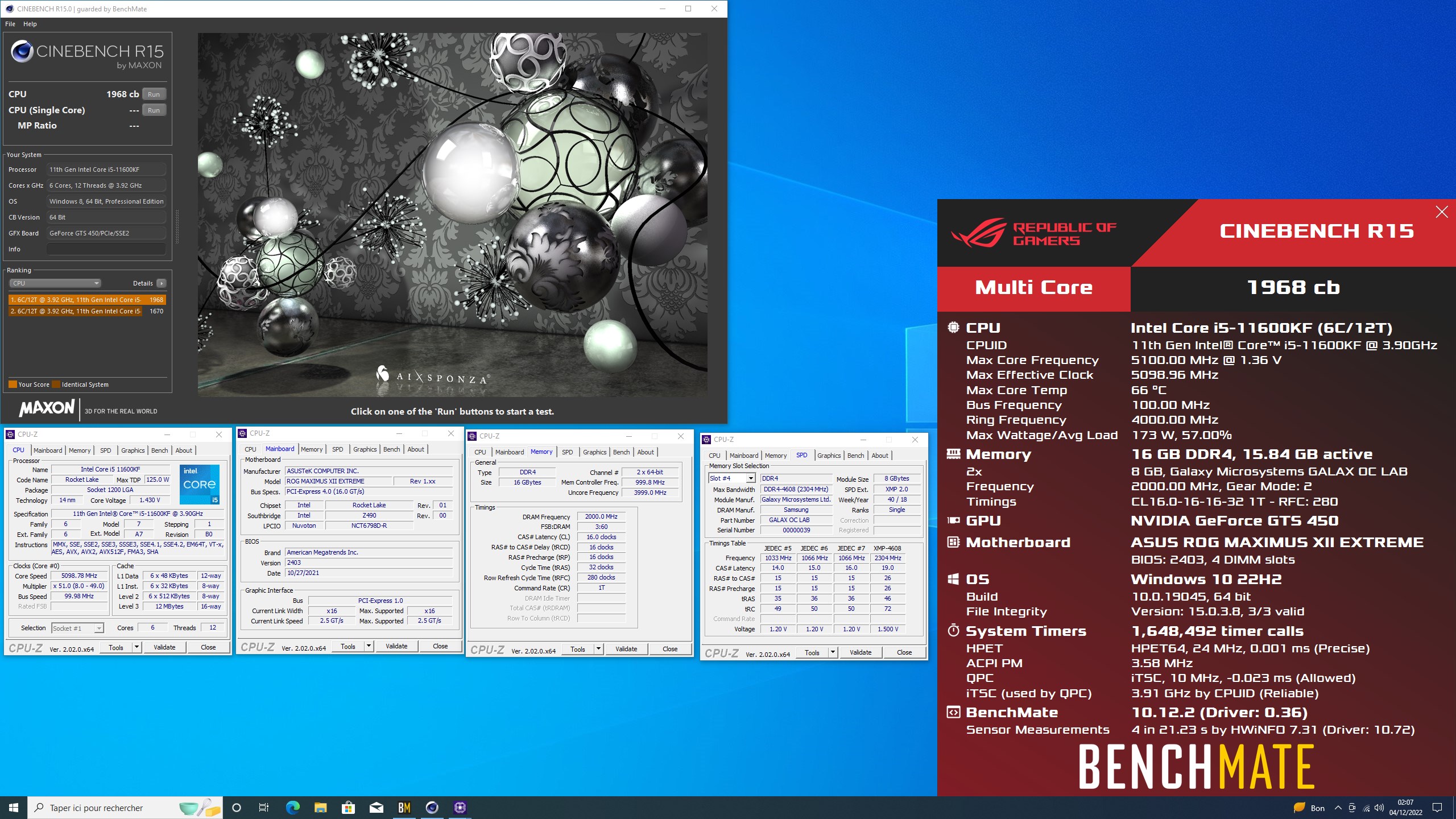Open Windows Start menu
The width and height of the screenshot is (1456, 819).
coord(14,808)
